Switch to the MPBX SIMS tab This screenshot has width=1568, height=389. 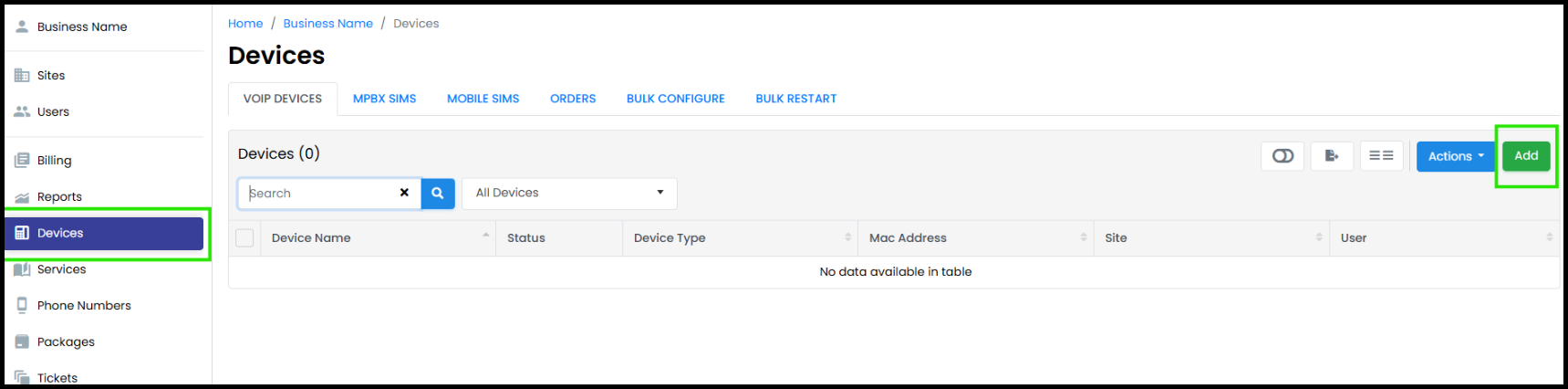(x=384, y=99)
